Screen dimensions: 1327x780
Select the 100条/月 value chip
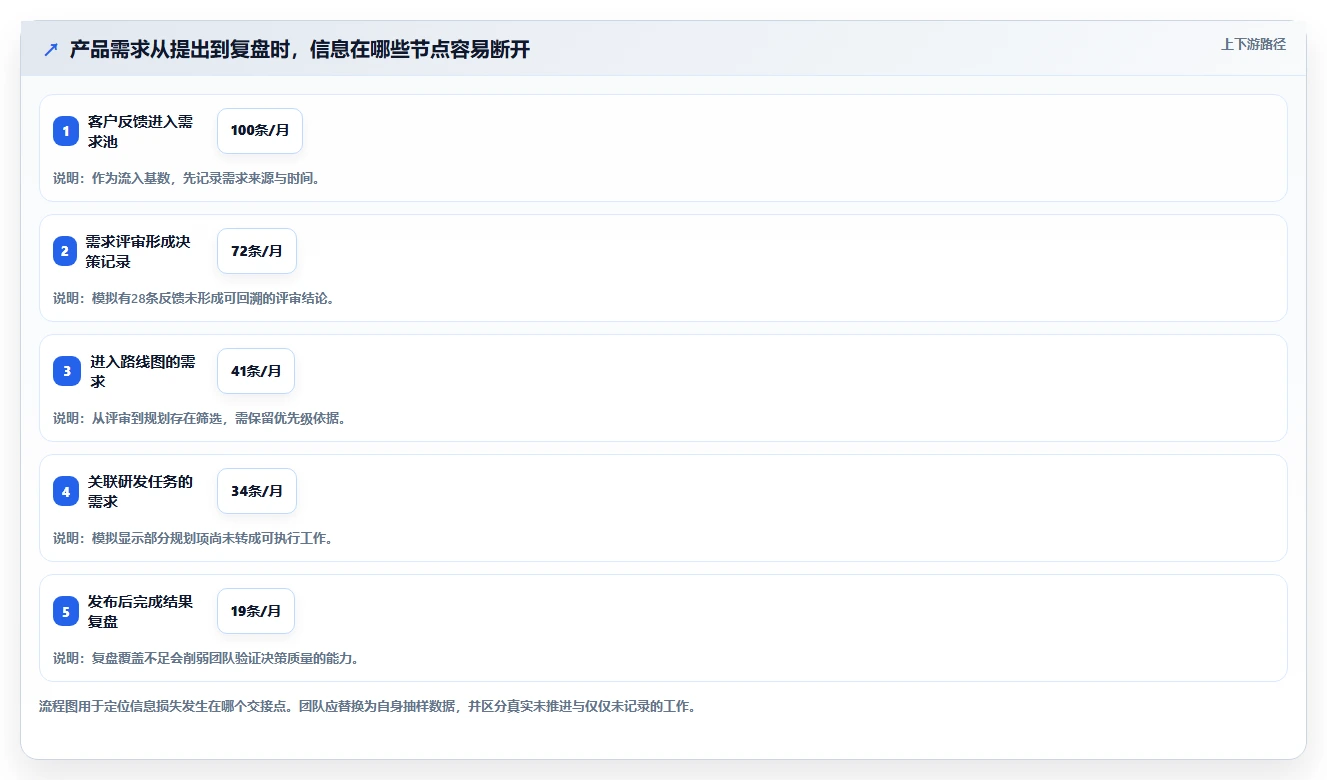click(x=260, y=131)
